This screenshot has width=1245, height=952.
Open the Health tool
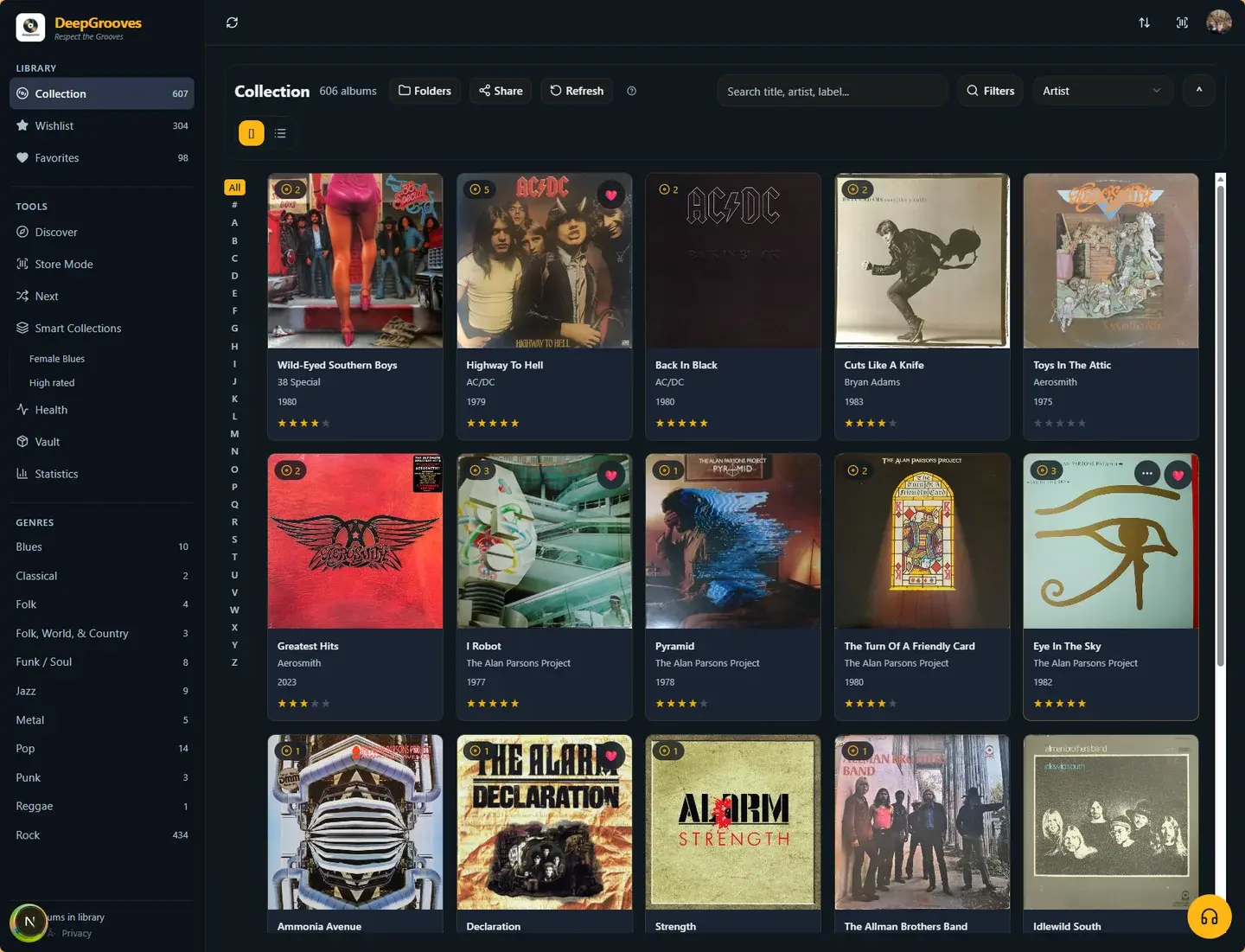pos(102,410)
